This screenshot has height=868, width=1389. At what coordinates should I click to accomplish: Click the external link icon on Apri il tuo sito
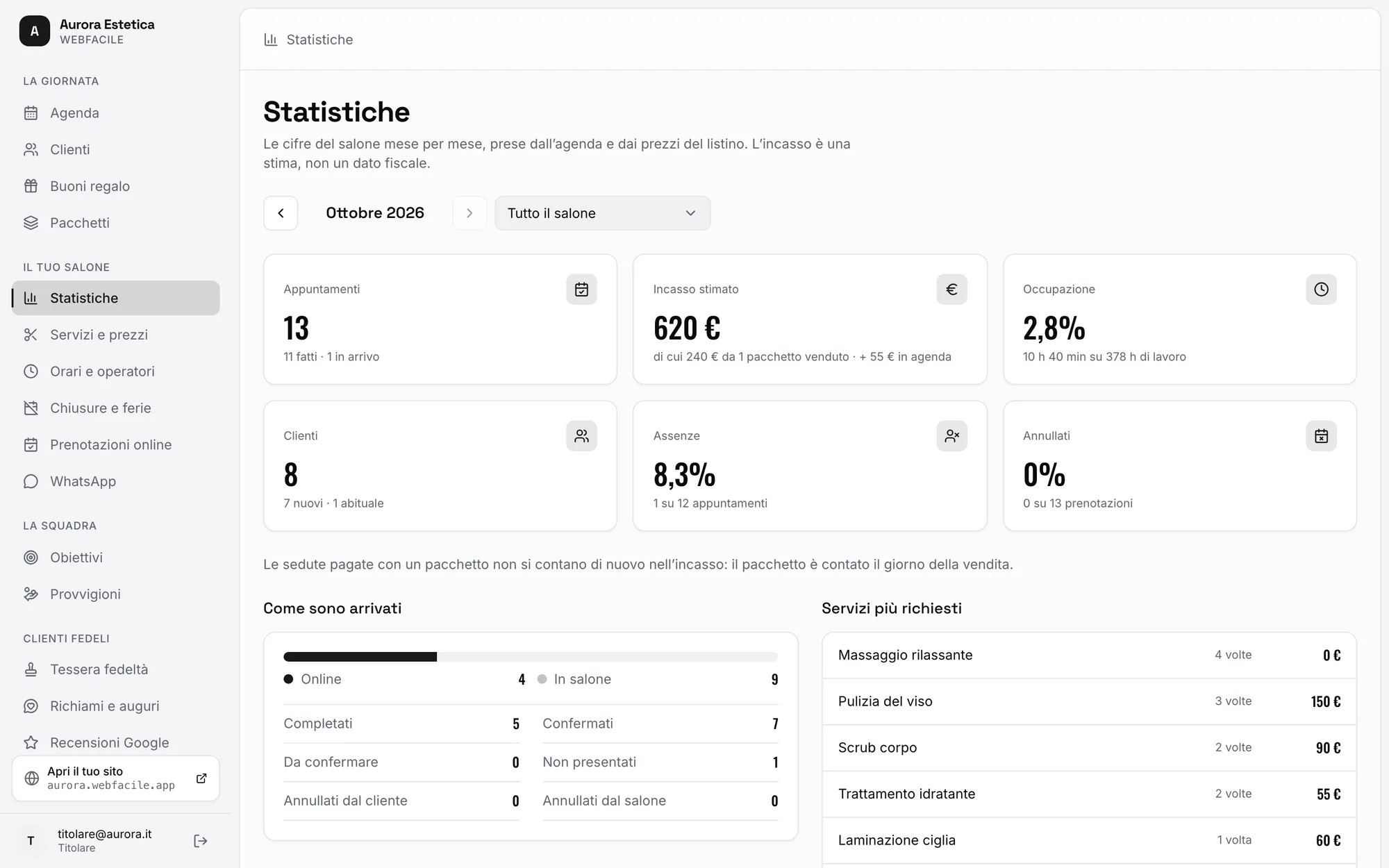point(201,778)
